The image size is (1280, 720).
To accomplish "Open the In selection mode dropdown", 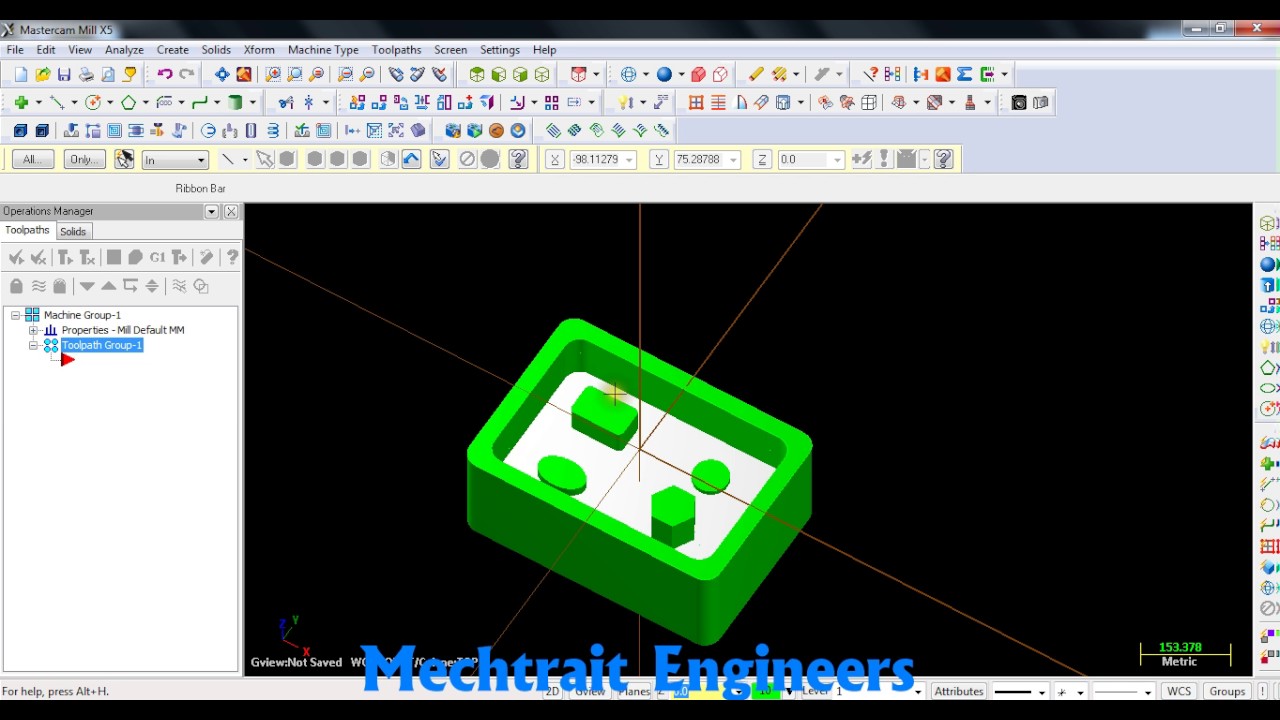I will (x=175, y=160).
